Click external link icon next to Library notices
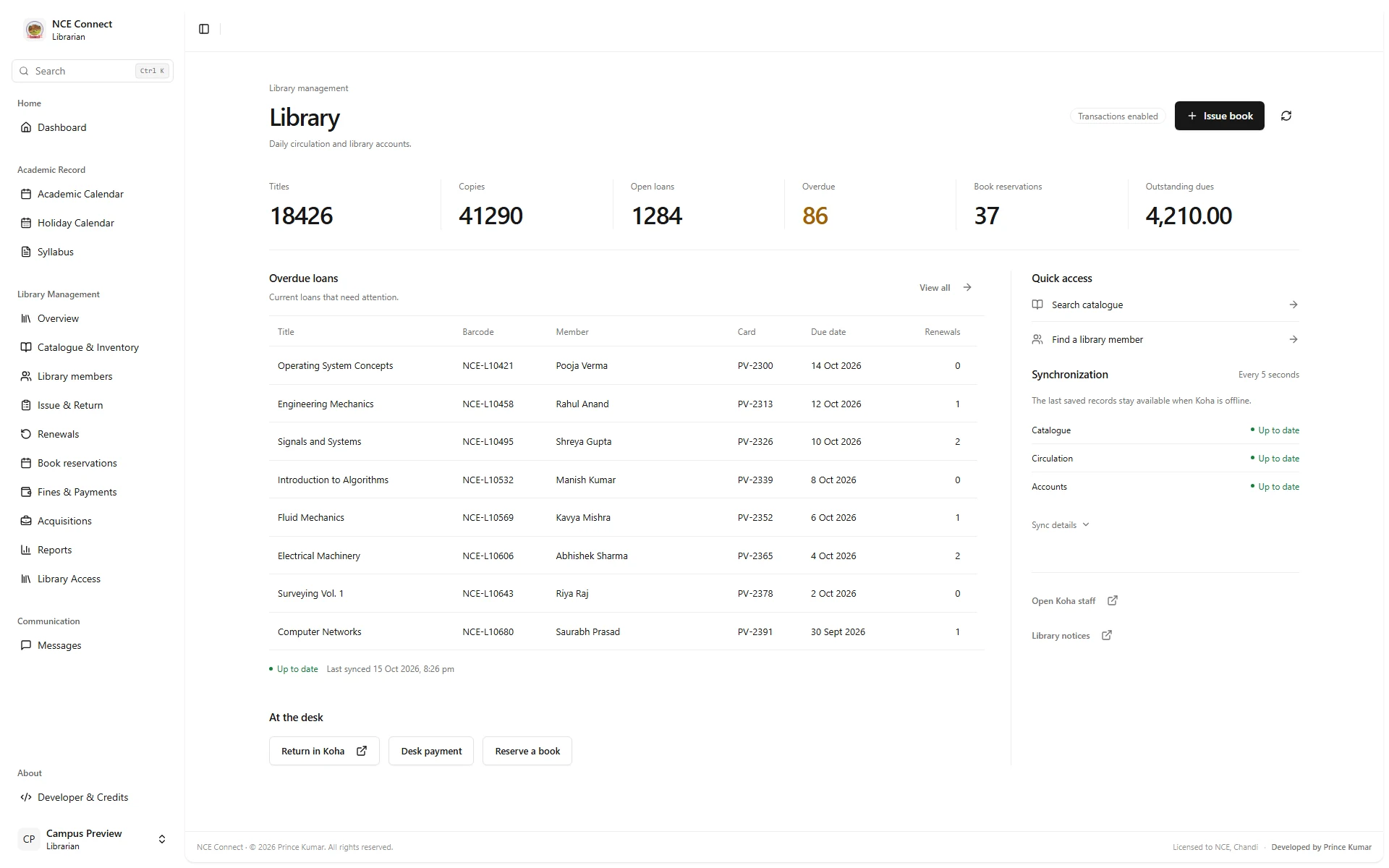1389x868 pixels. (x=1107, y=635)
